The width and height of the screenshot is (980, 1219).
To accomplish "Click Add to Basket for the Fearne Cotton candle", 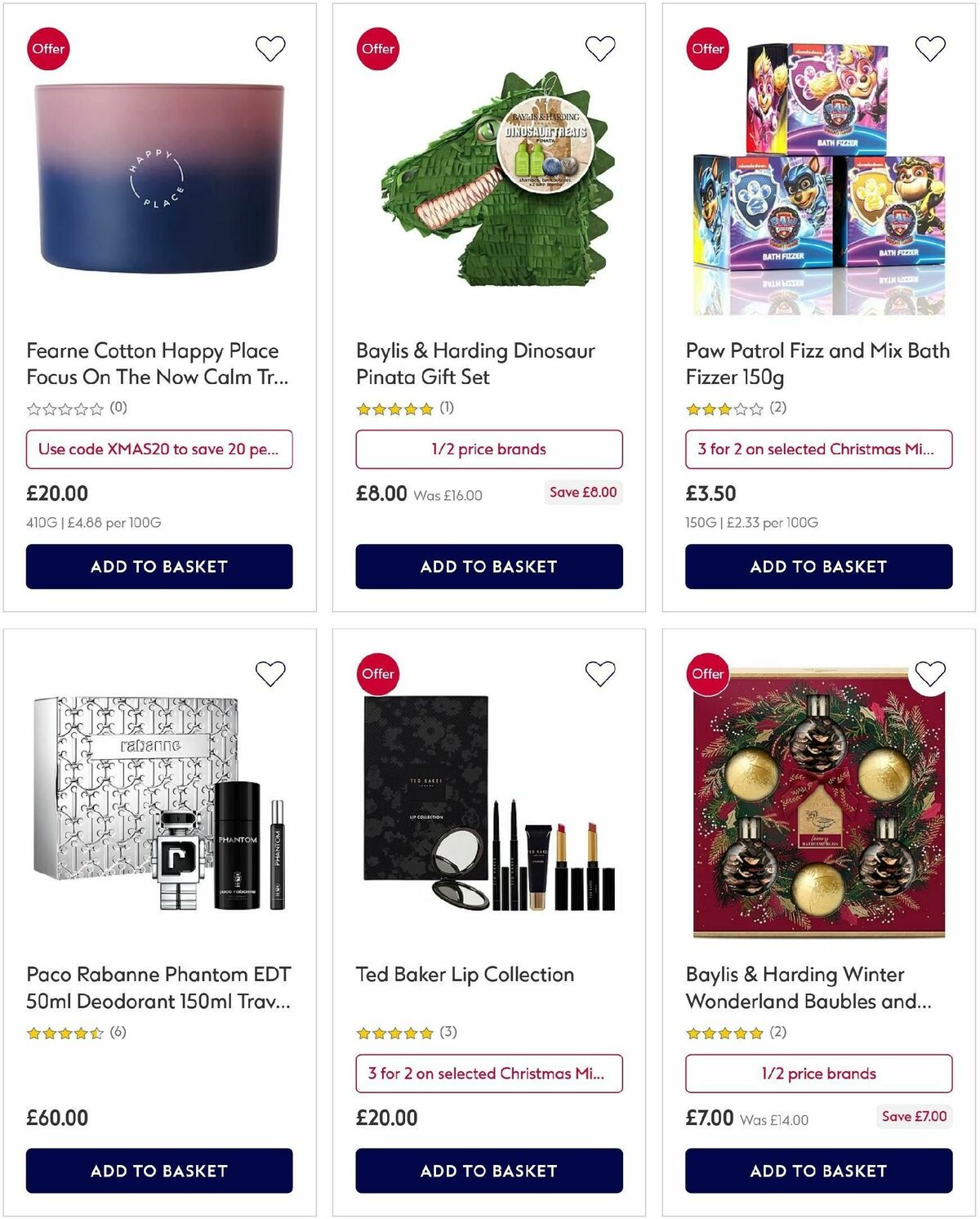I will tap(159, 566).
